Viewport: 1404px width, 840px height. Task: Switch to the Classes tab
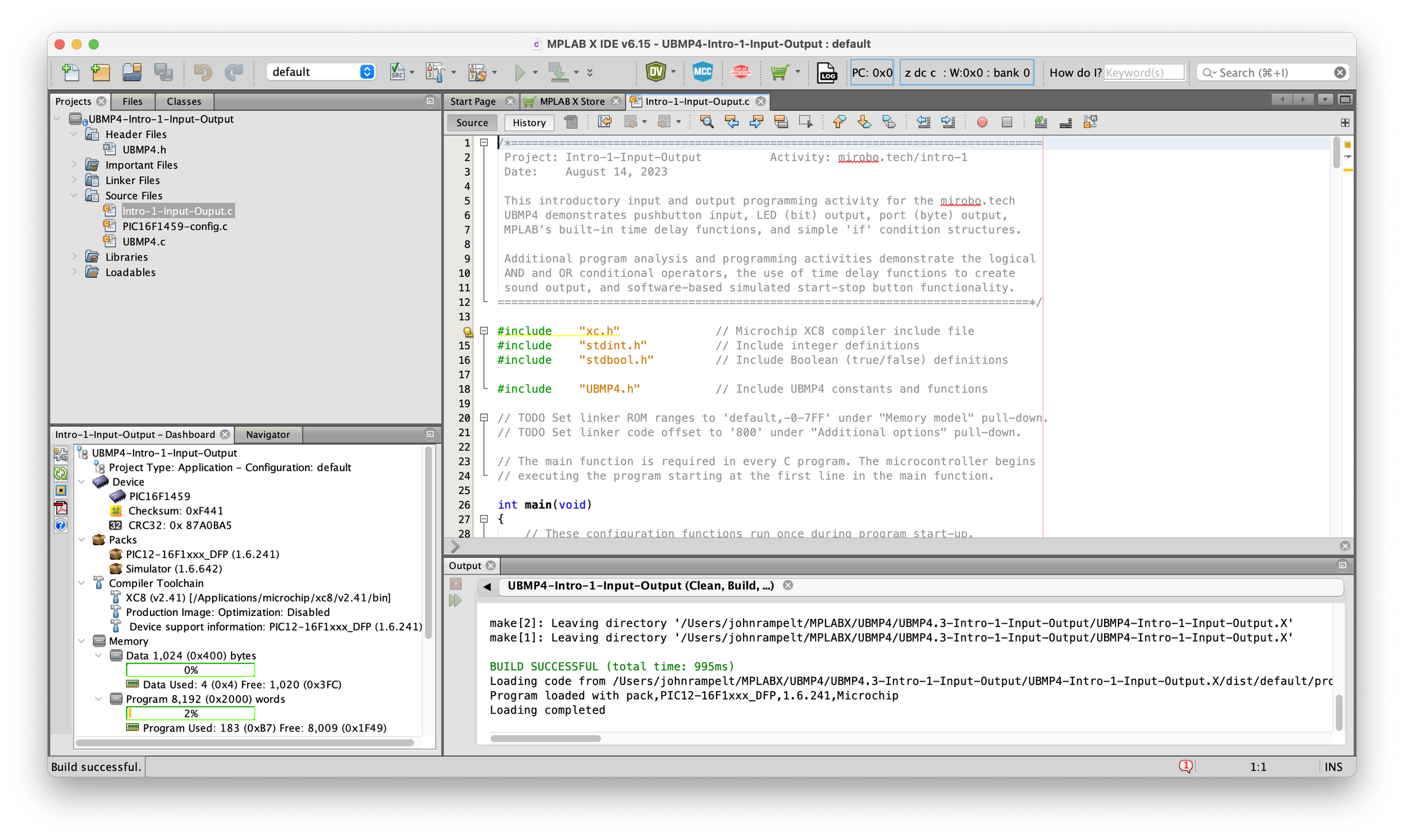coord(184,101)
